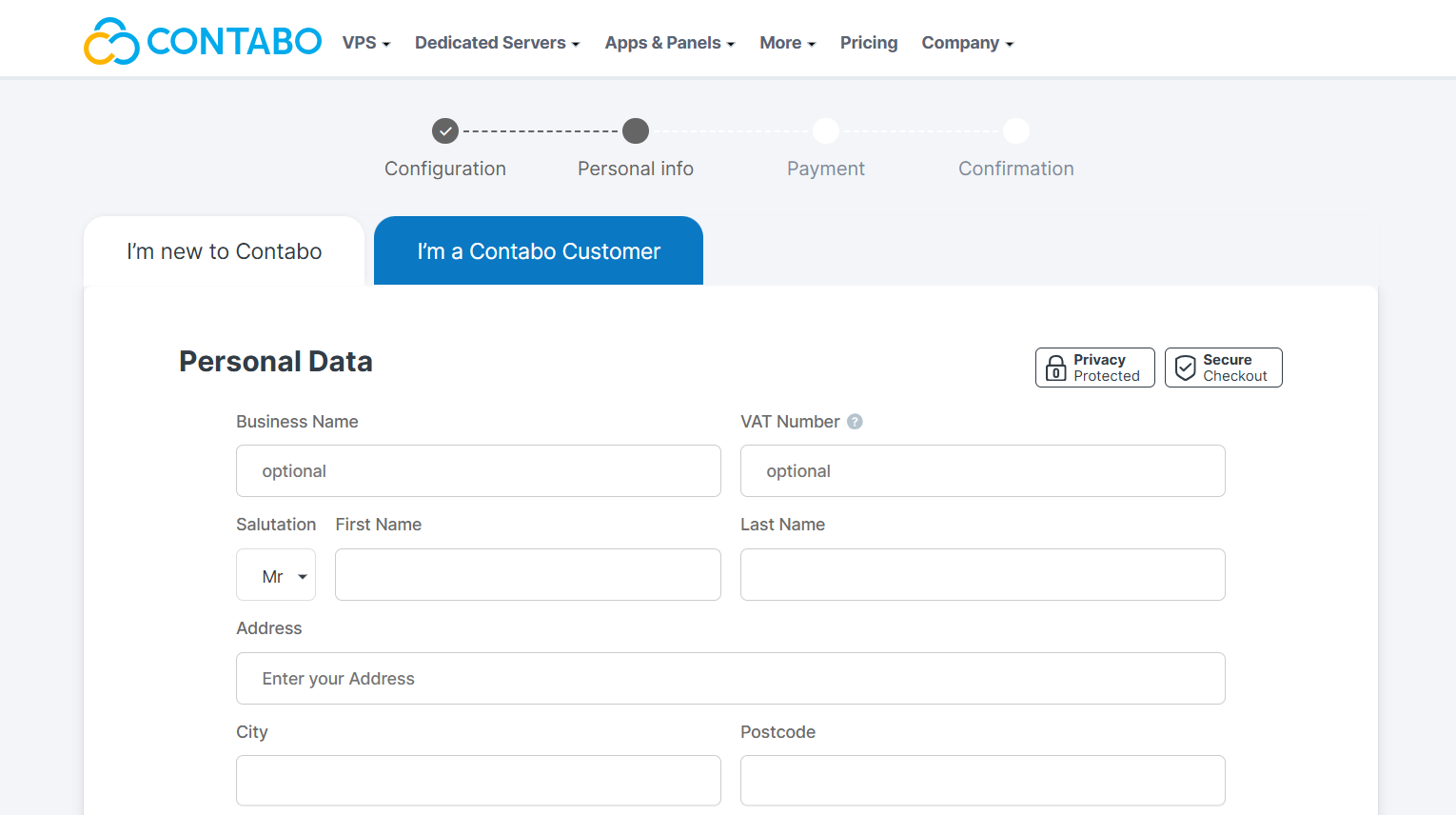Select the Payment step label
Screen dimensions: 1456x815
click(826, 169)
